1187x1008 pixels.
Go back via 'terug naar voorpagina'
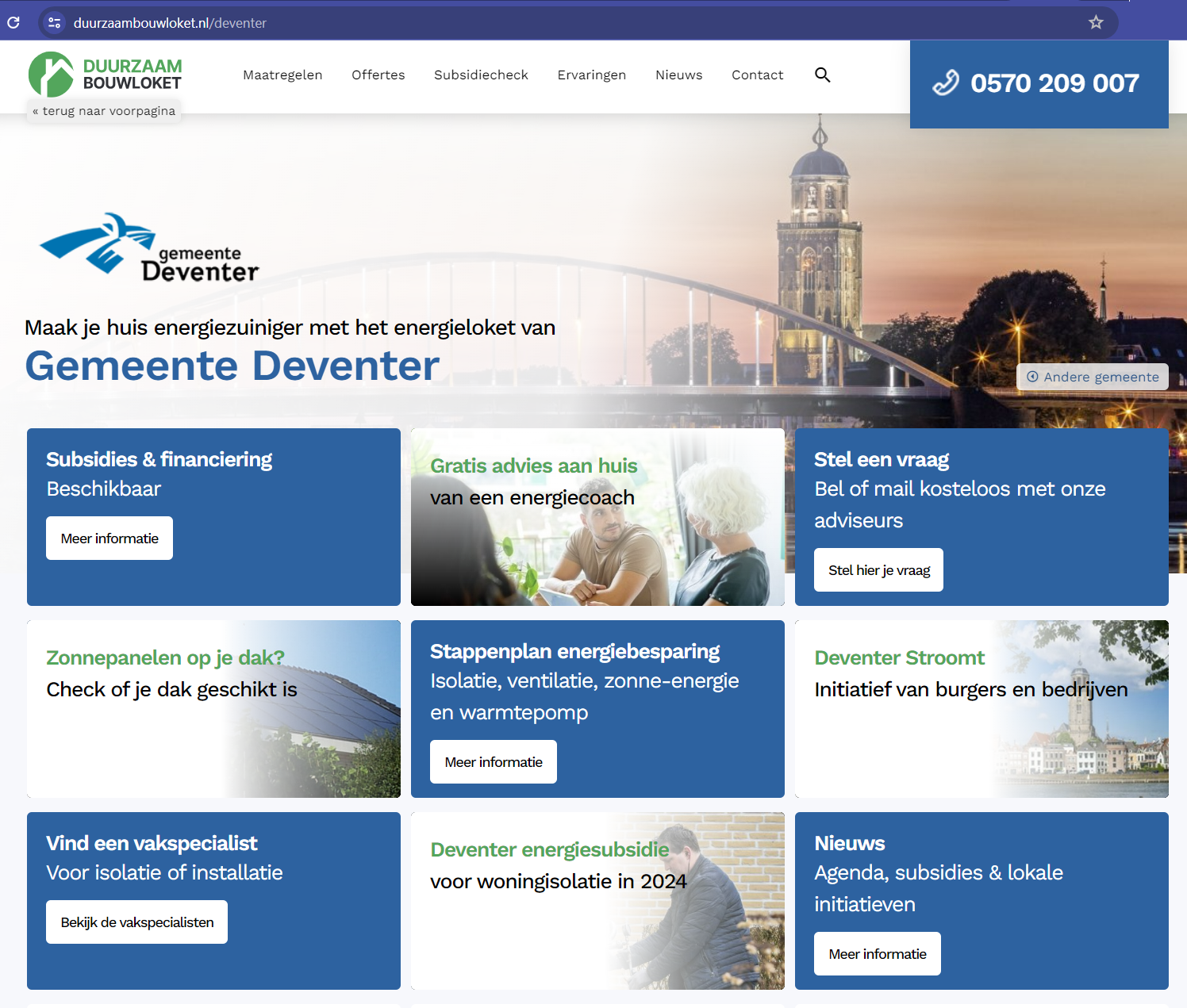click(104, 111)
